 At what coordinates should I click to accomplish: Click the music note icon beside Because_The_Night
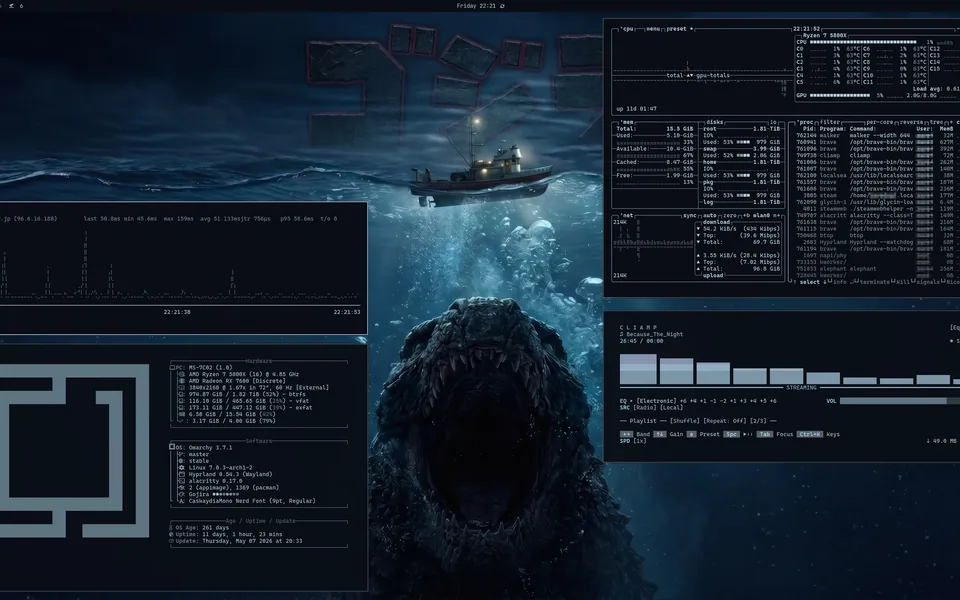[x=622, y=334]
